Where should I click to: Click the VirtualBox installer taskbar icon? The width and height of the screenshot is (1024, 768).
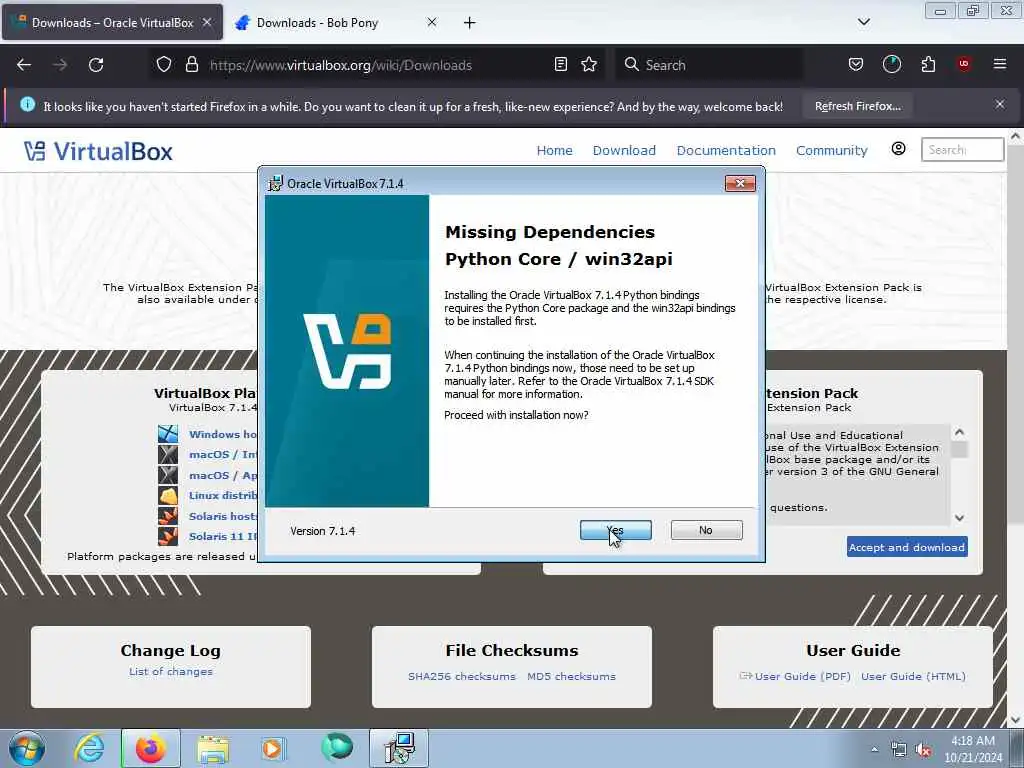coord(398,748)
